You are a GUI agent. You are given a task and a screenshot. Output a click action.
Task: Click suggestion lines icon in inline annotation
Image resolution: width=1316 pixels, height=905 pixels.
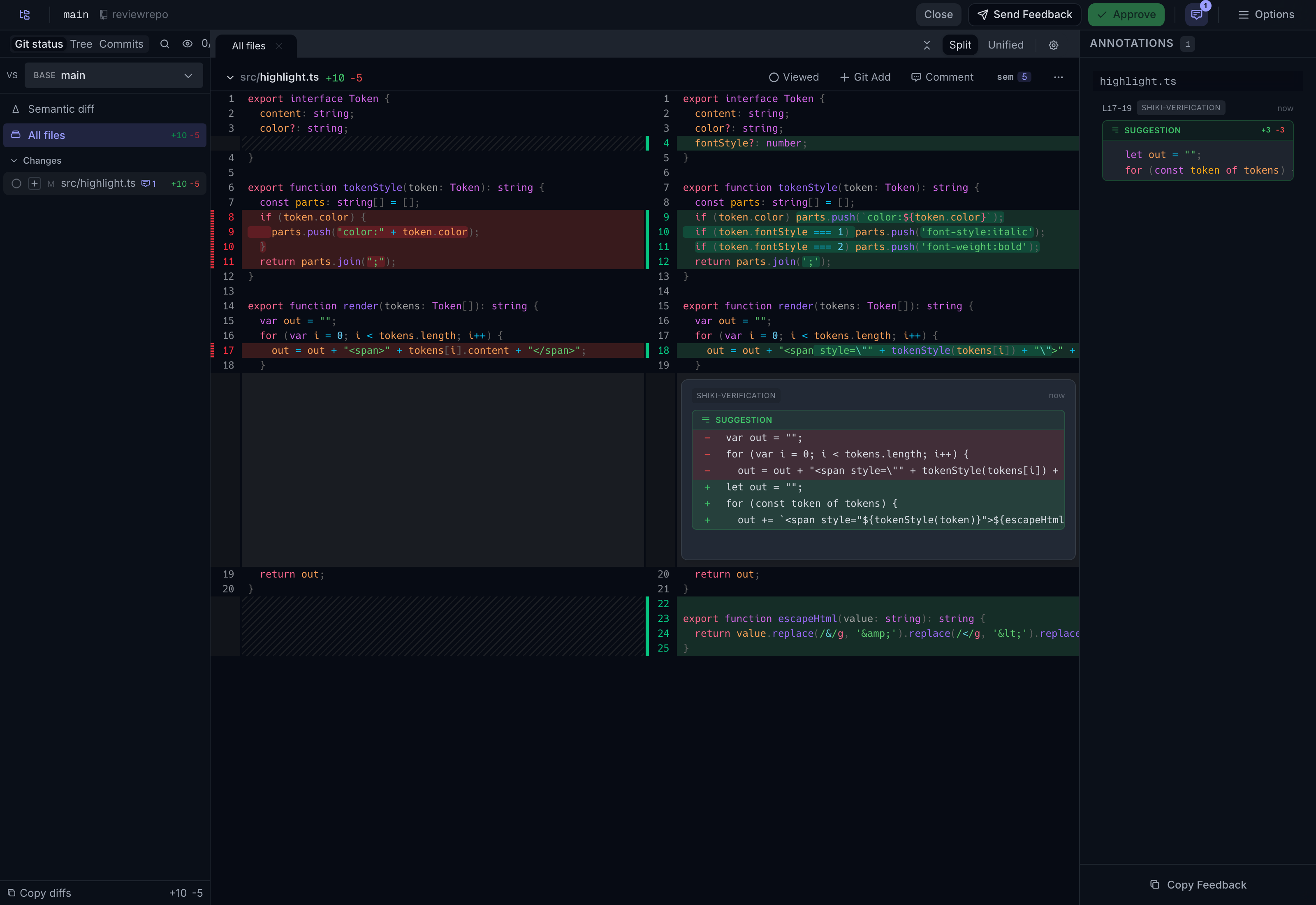(x=706, y=420)
